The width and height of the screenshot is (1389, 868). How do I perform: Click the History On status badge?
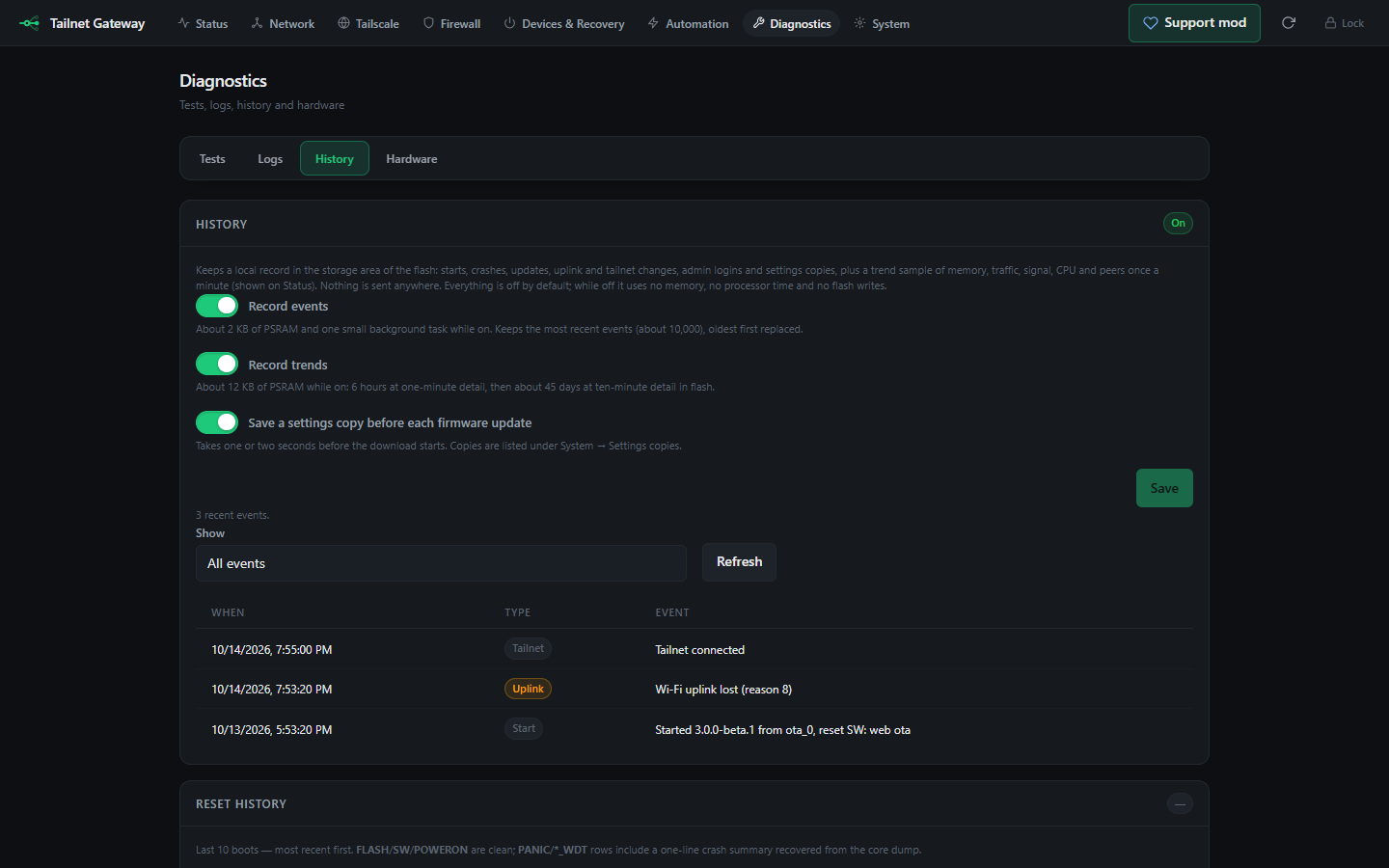pyautogui.click(x=1178, y=223)
